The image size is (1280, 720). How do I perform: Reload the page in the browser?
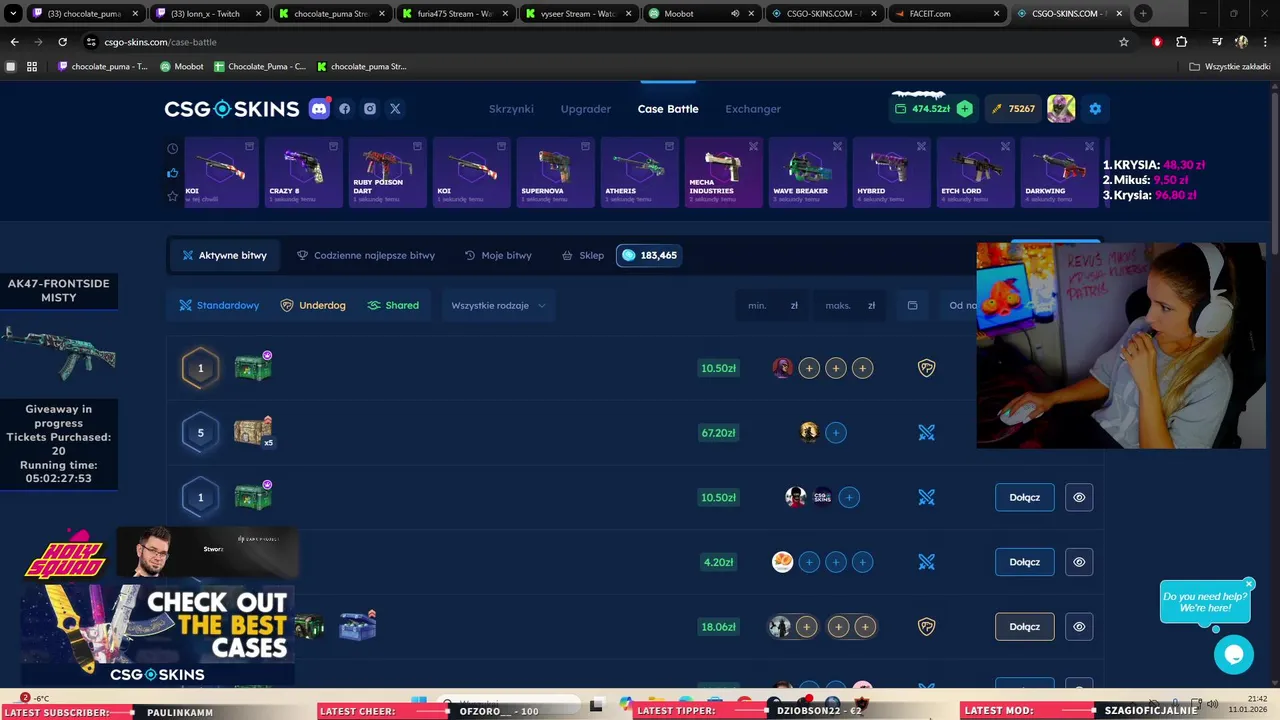tap(62, 42)
